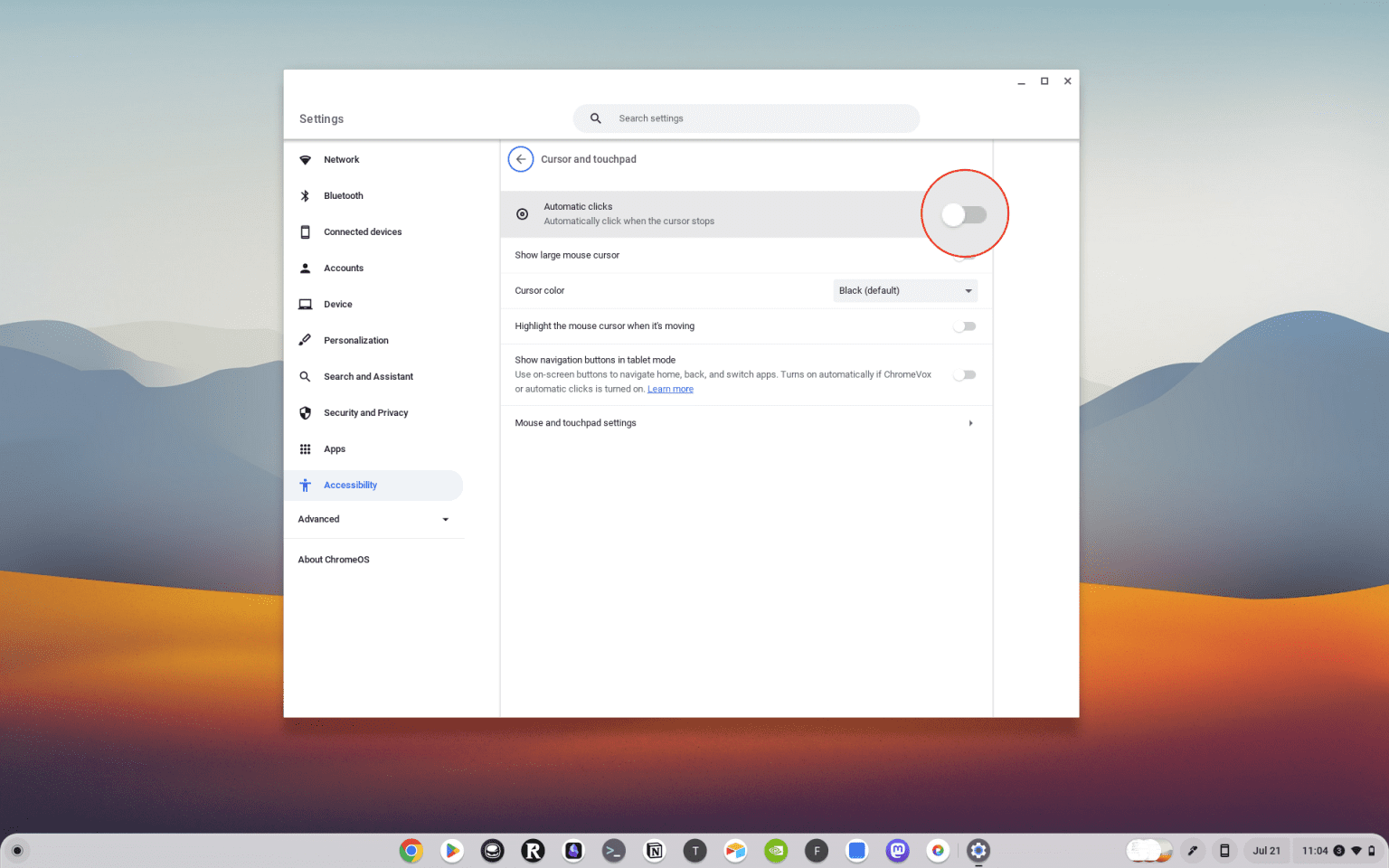1389x868 pixels.
Task: Select Device in the settings sidebar
Action: [x=338, y=304]
